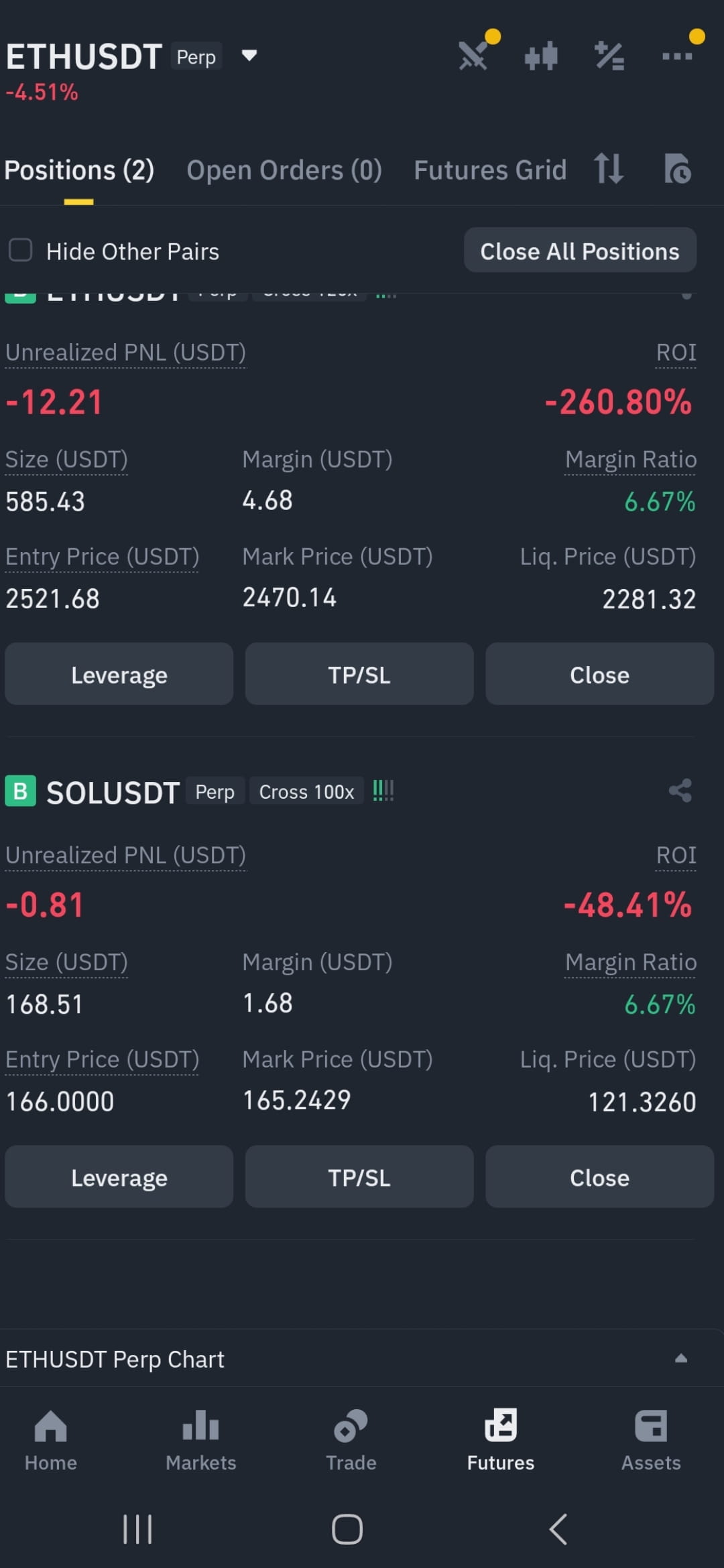Share the SOLUSDT position
Viewport: 724px width, 1568px height.
pos(680,791)
